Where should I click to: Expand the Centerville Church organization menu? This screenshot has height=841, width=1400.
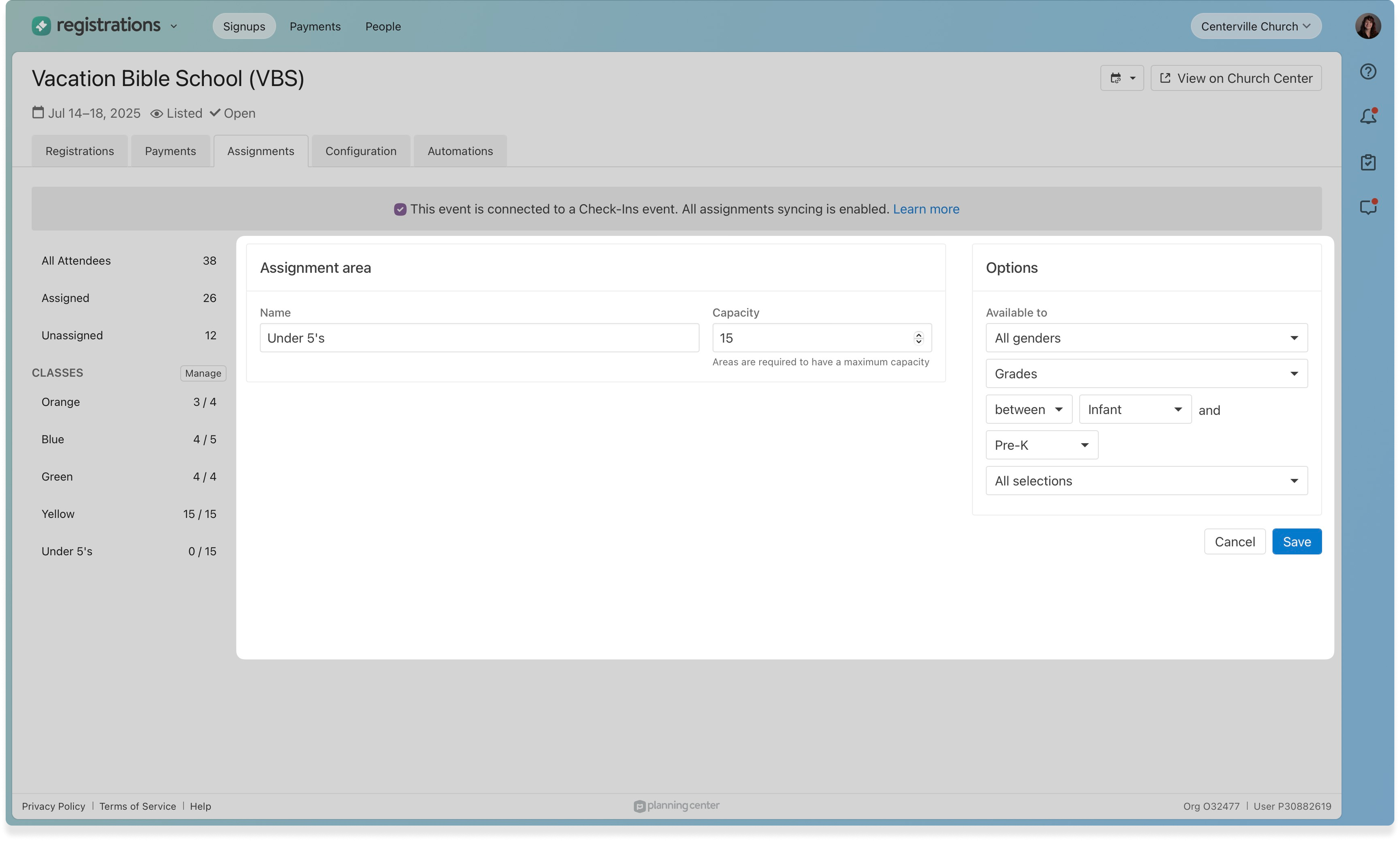point(1255,27)
